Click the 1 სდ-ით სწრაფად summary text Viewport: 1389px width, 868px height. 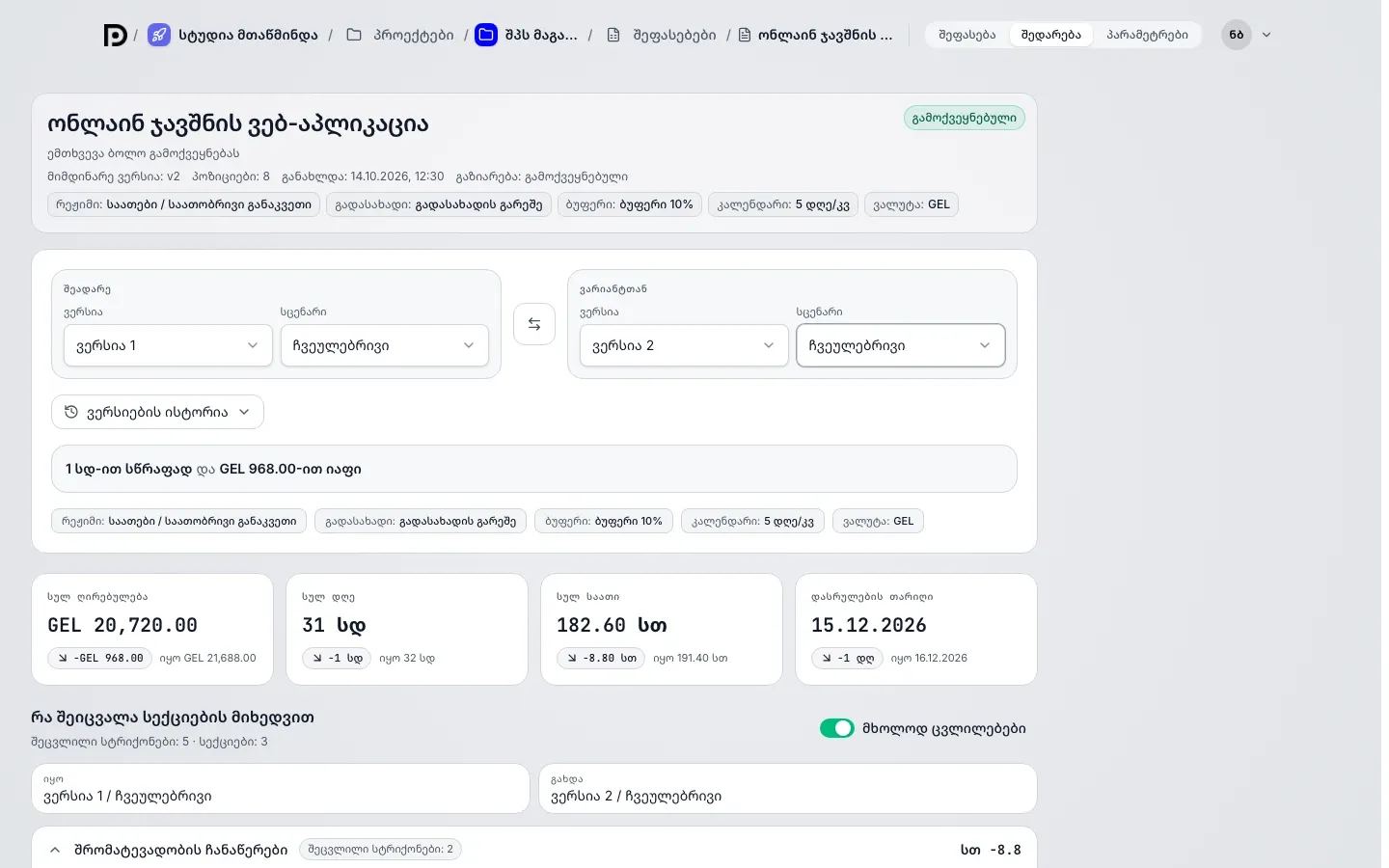pyautogui.click(x=129, y=469)
